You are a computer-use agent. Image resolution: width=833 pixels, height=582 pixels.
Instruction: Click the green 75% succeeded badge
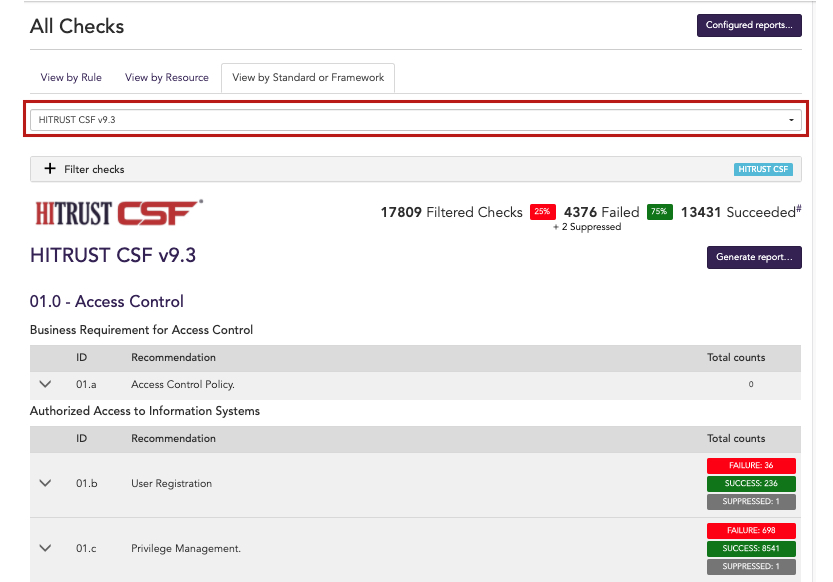[659, 211]
